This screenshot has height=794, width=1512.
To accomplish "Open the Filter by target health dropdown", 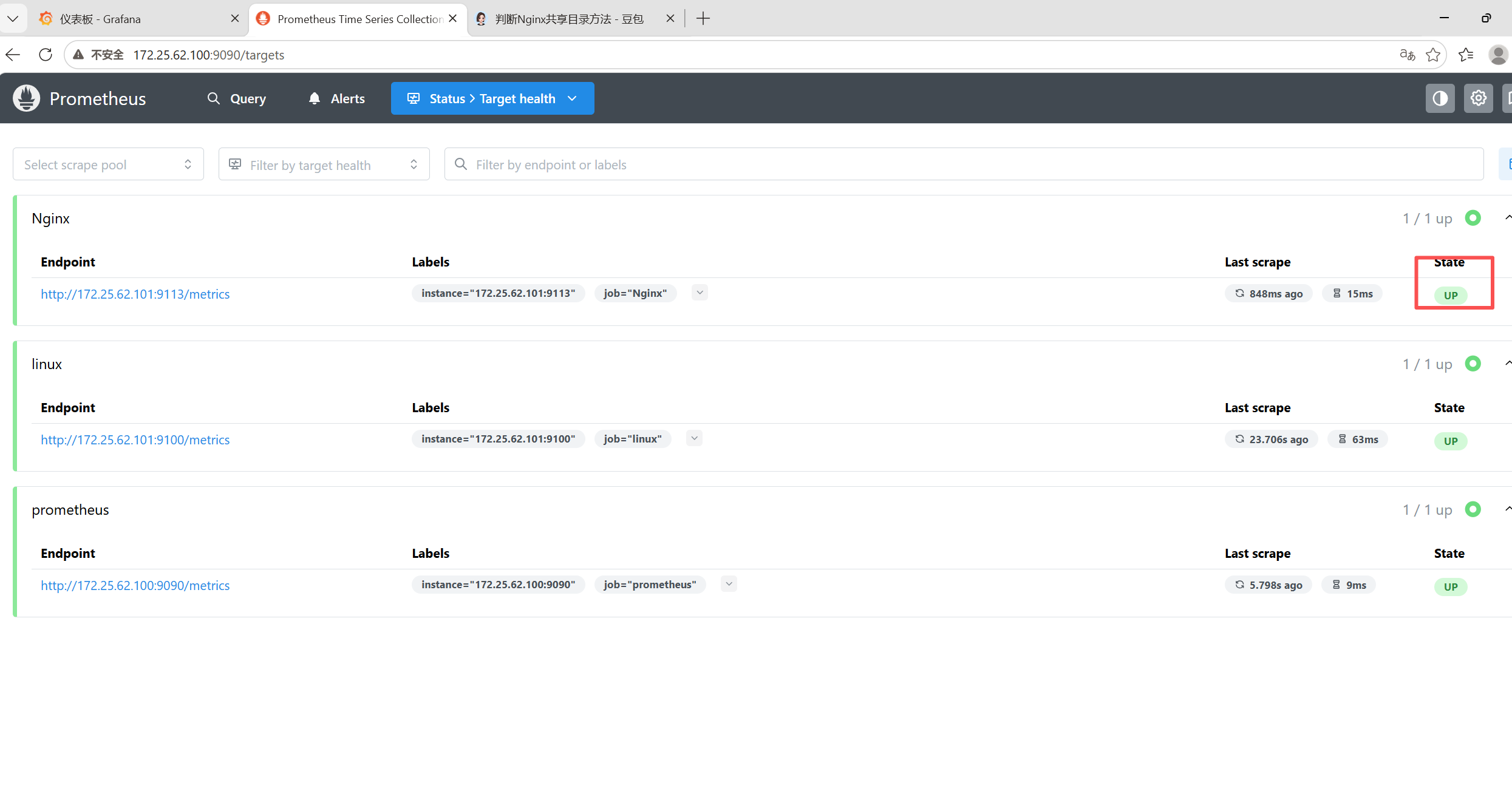I will pos(324,165).
